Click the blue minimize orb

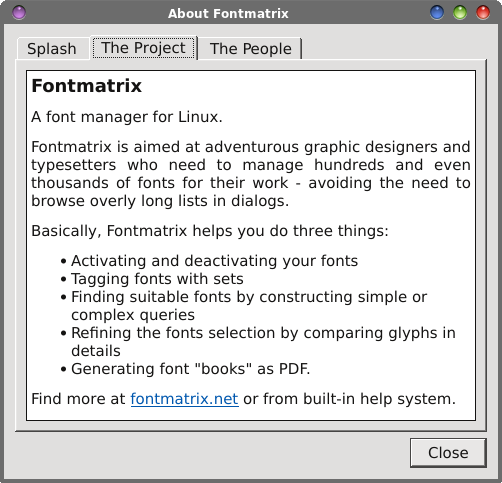pos(437,13)
